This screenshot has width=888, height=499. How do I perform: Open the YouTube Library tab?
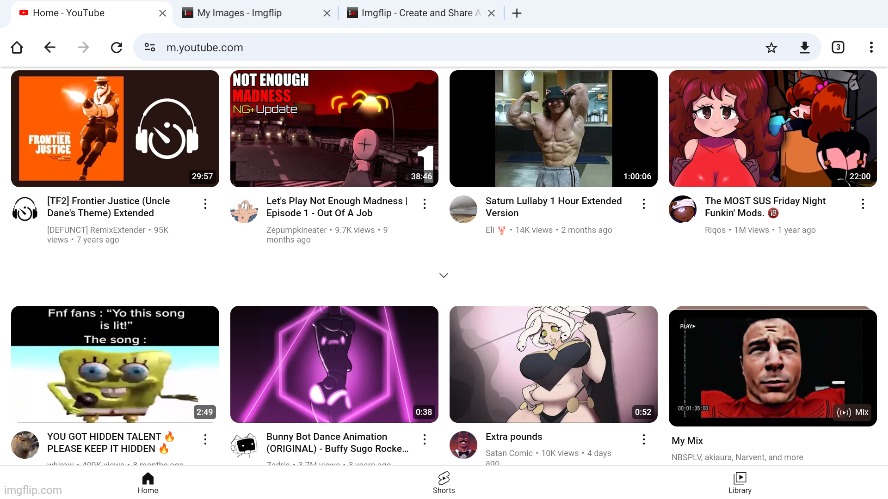(740, 483)
